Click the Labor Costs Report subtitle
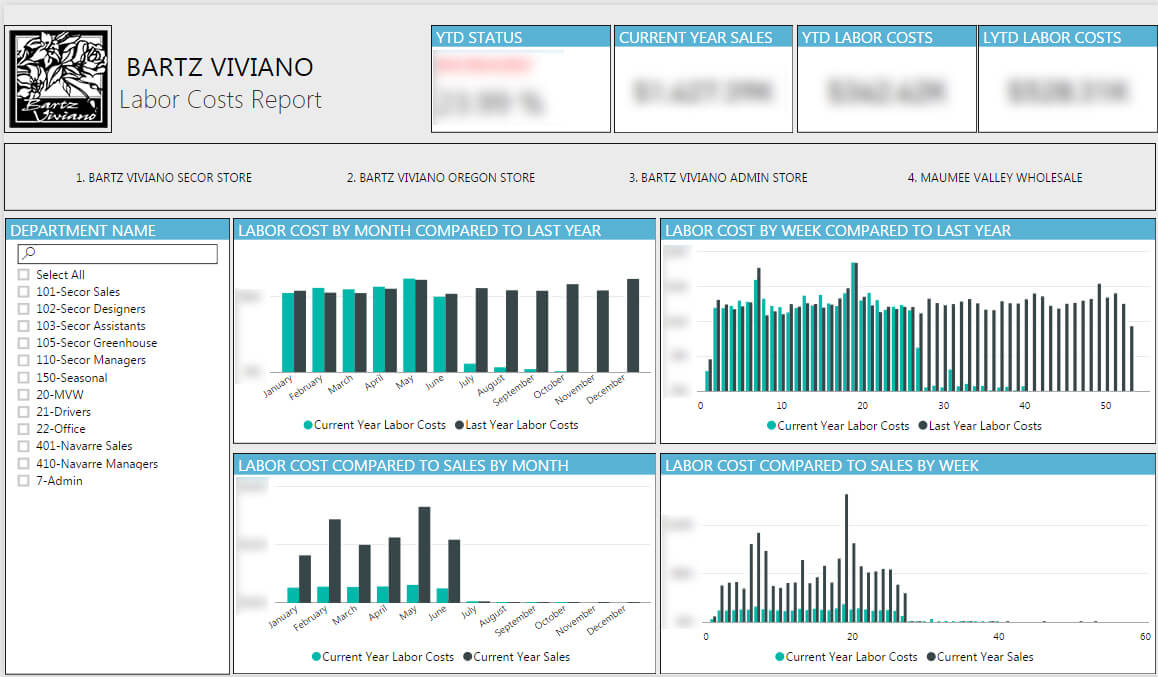Viewport: 1158px width, 677px height. (x=221, y=100)
